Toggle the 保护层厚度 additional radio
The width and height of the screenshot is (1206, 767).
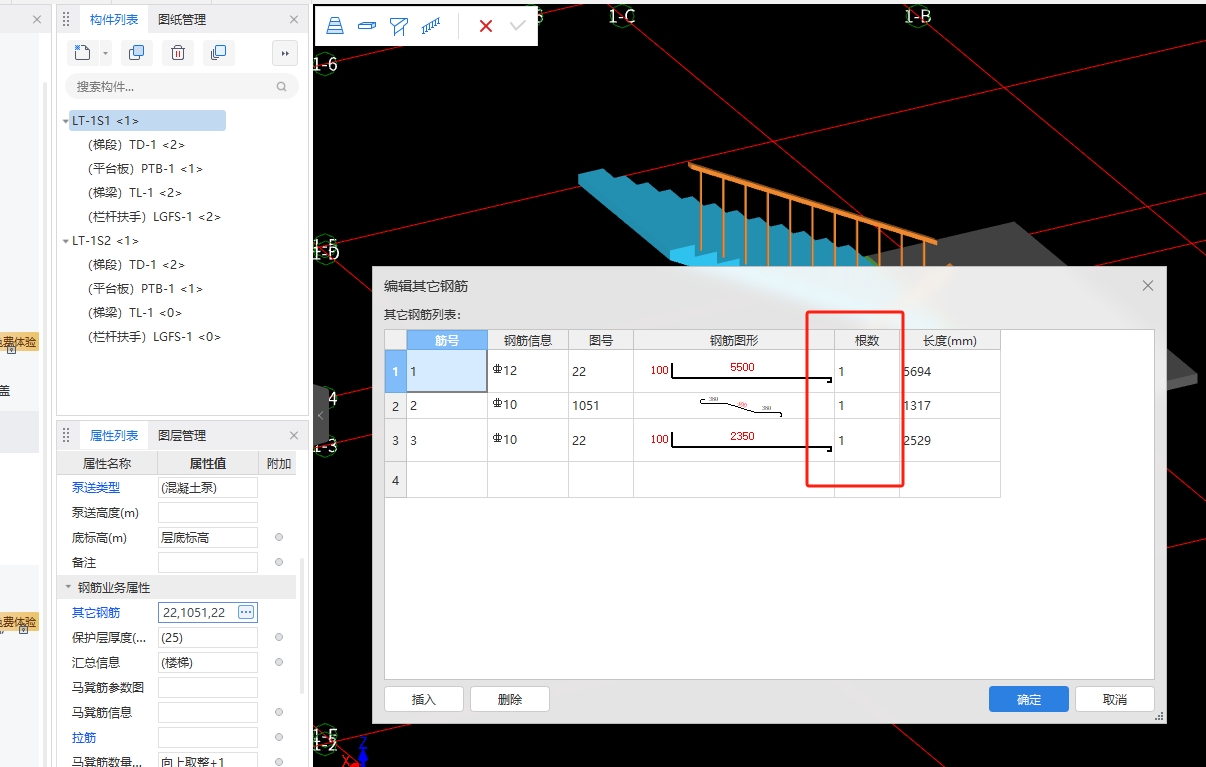(279, 637)
